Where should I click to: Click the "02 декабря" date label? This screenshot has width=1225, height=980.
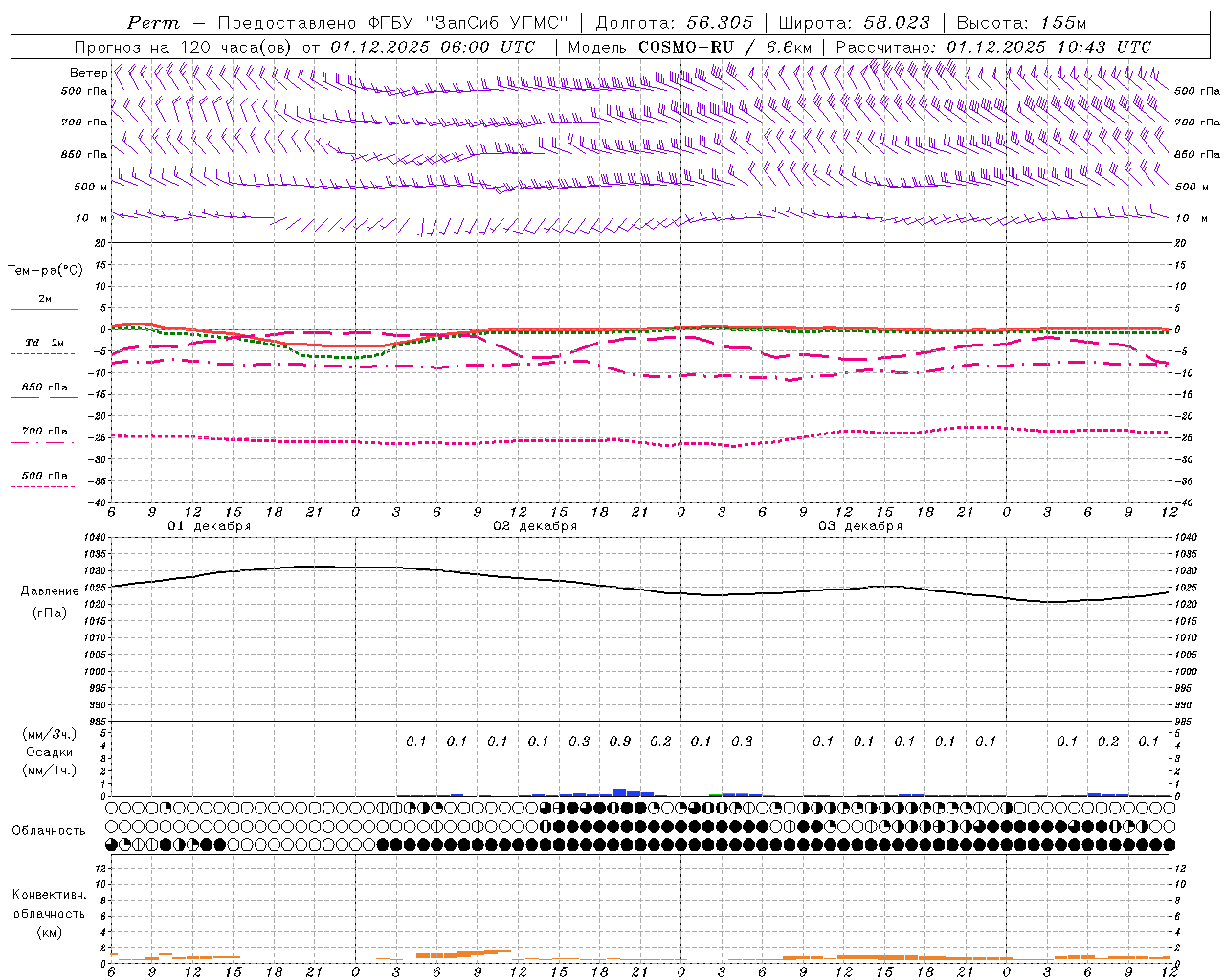click(535, 526)
